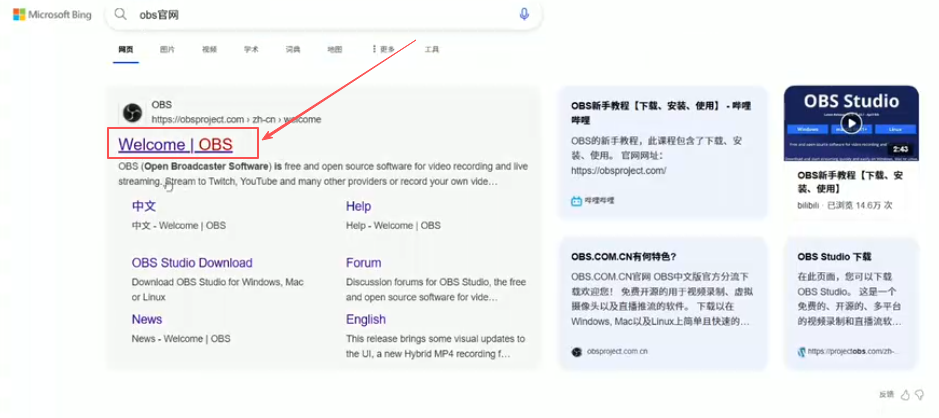Image resolution: width=939 pixels, height=418 pixels.
Task: Play the OBS Studio video thumbnail
Action: click(x=850, y=123)
